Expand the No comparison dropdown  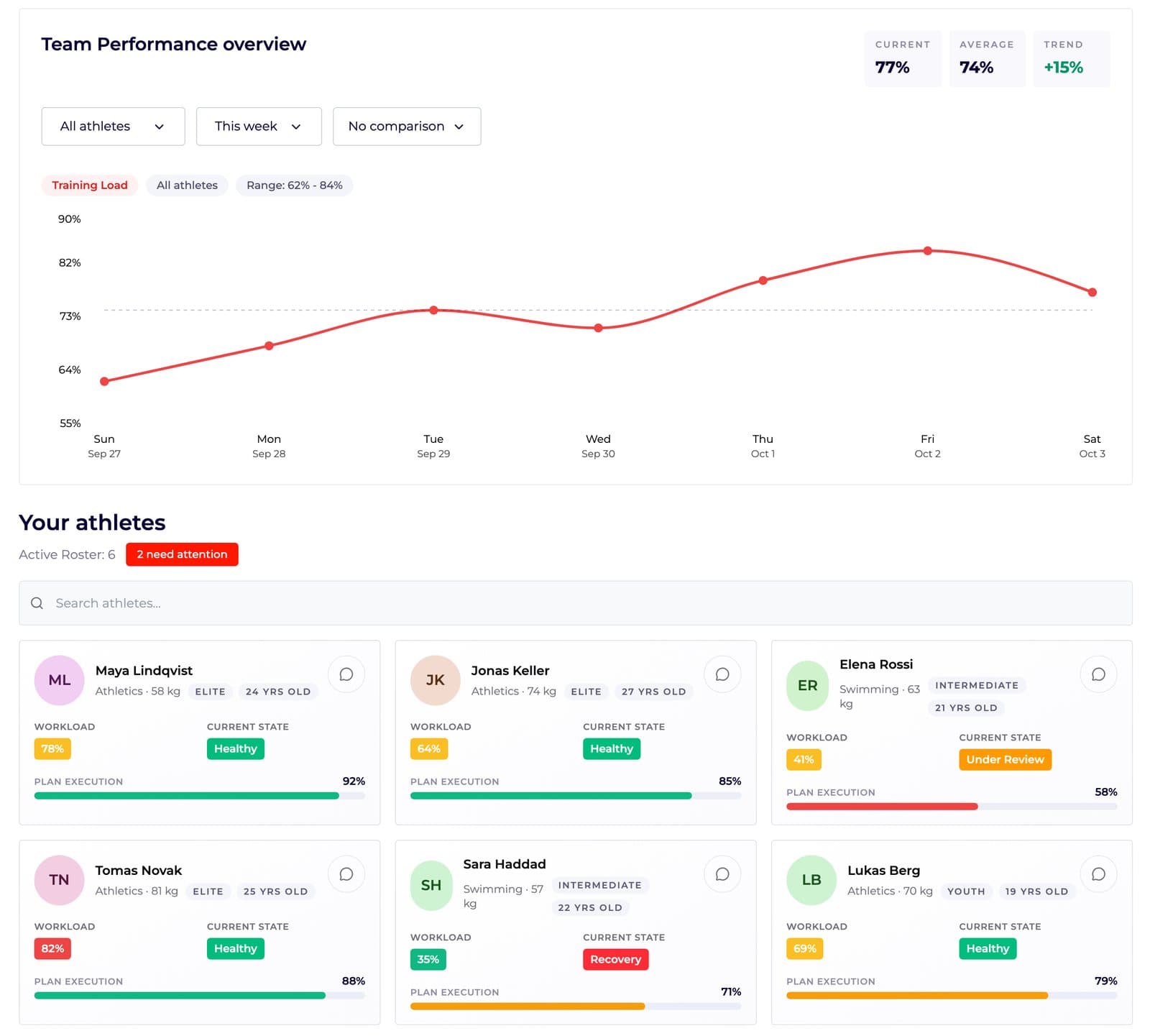point(407,127)
